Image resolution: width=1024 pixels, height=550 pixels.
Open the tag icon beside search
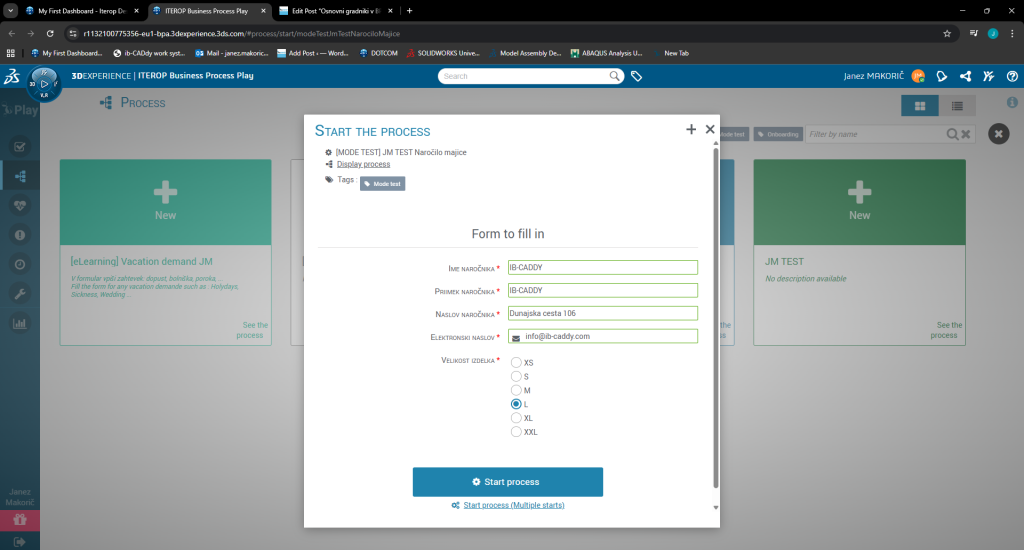coord(636,76)
